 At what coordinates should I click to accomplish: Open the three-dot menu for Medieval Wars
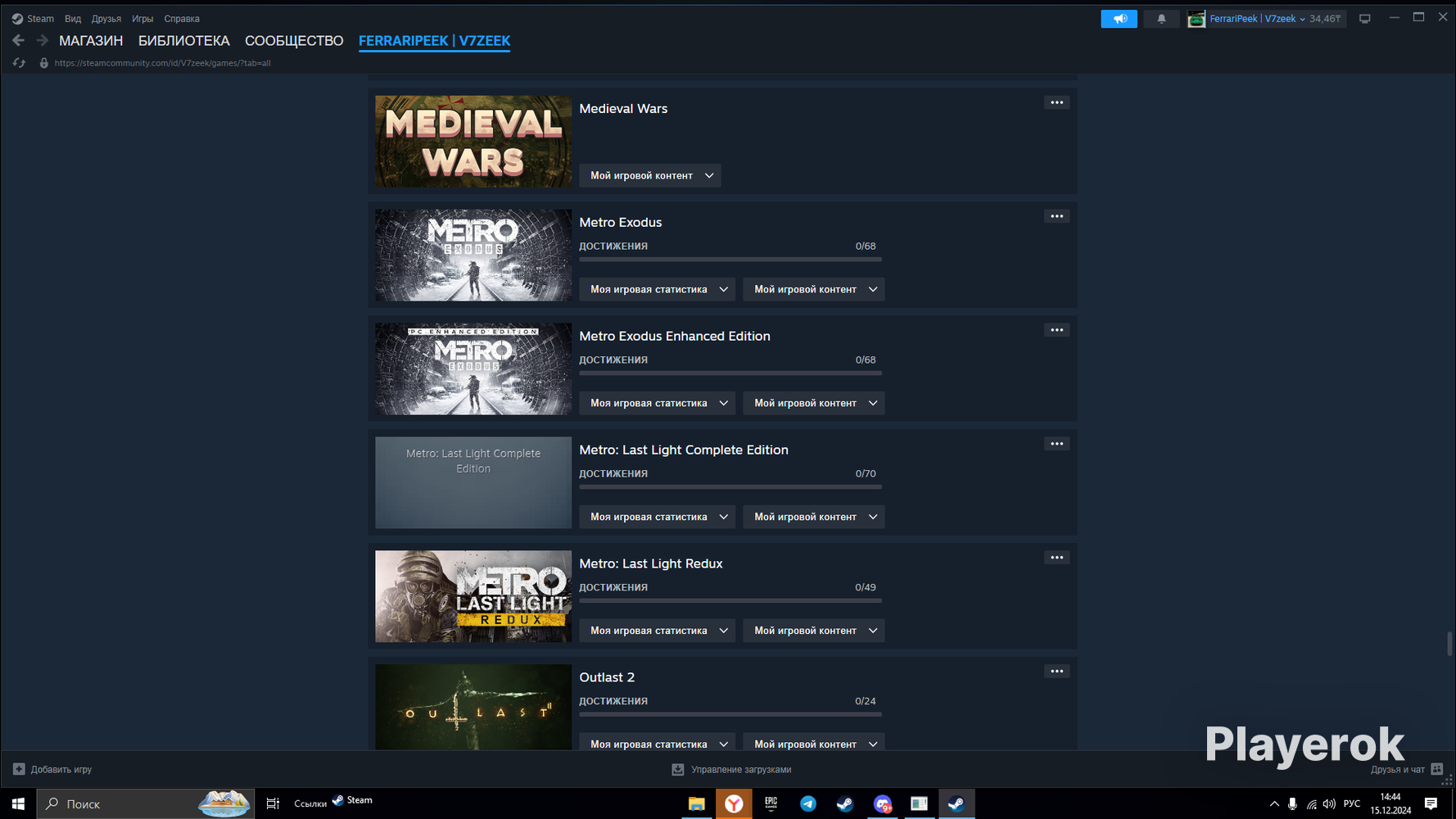coord(1057,102)
